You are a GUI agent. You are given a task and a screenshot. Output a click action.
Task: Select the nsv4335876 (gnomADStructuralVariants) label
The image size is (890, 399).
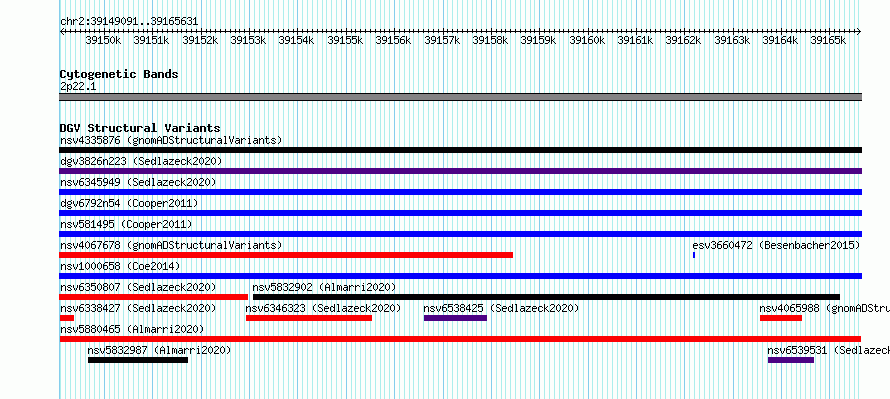coord(171,140)
